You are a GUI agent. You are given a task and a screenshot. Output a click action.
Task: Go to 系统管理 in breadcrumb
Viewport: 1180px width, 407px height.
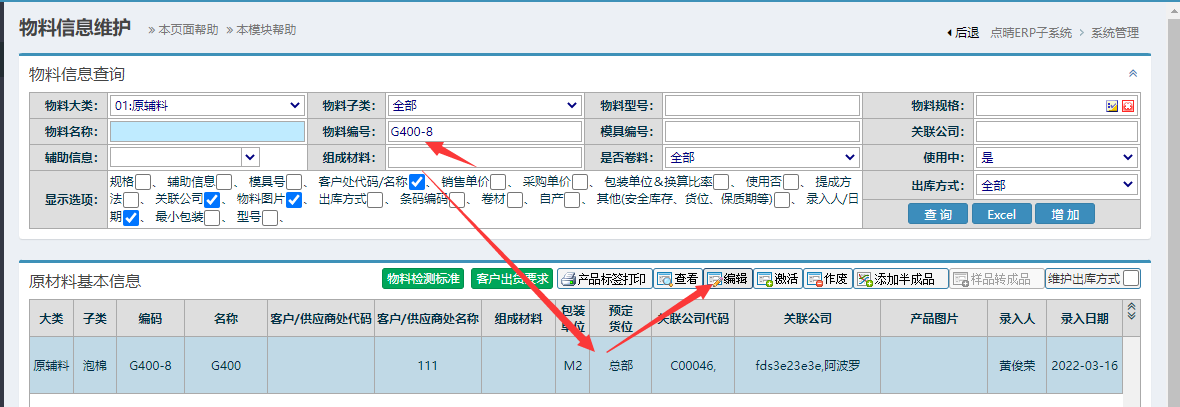tap(1114, 32)
